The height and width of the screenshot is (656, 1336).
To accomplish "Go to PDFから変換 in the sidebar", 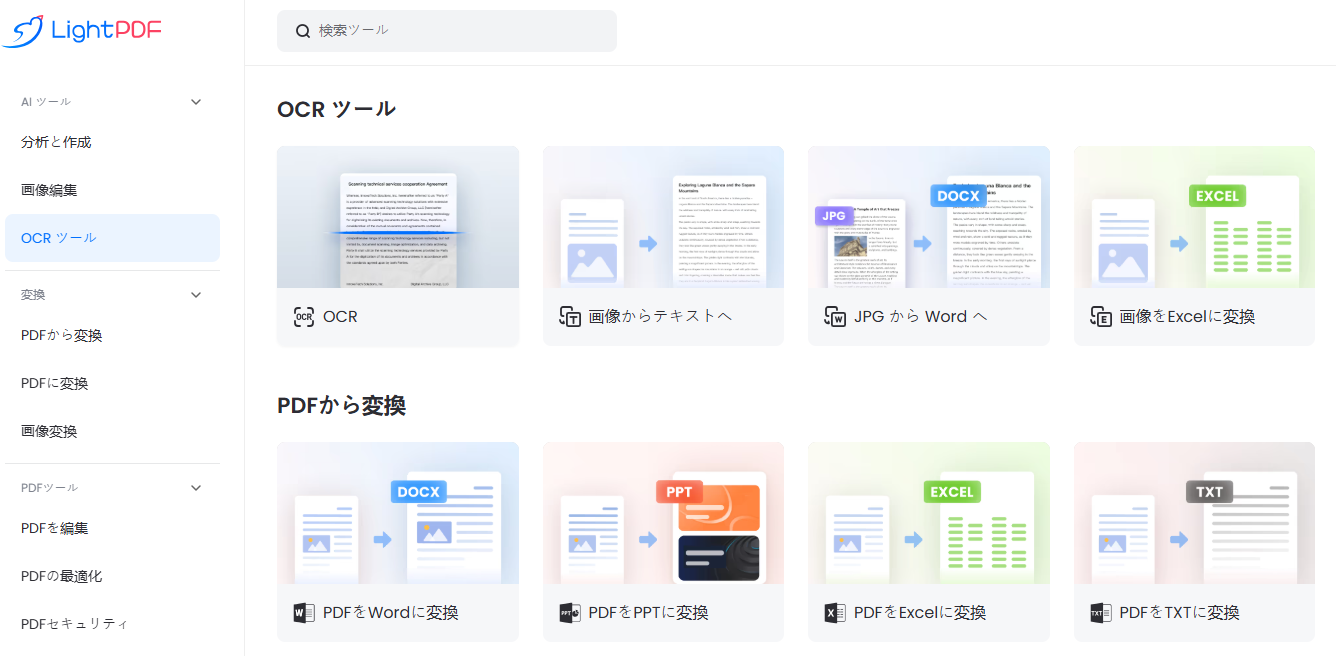I will coord(61,336).
